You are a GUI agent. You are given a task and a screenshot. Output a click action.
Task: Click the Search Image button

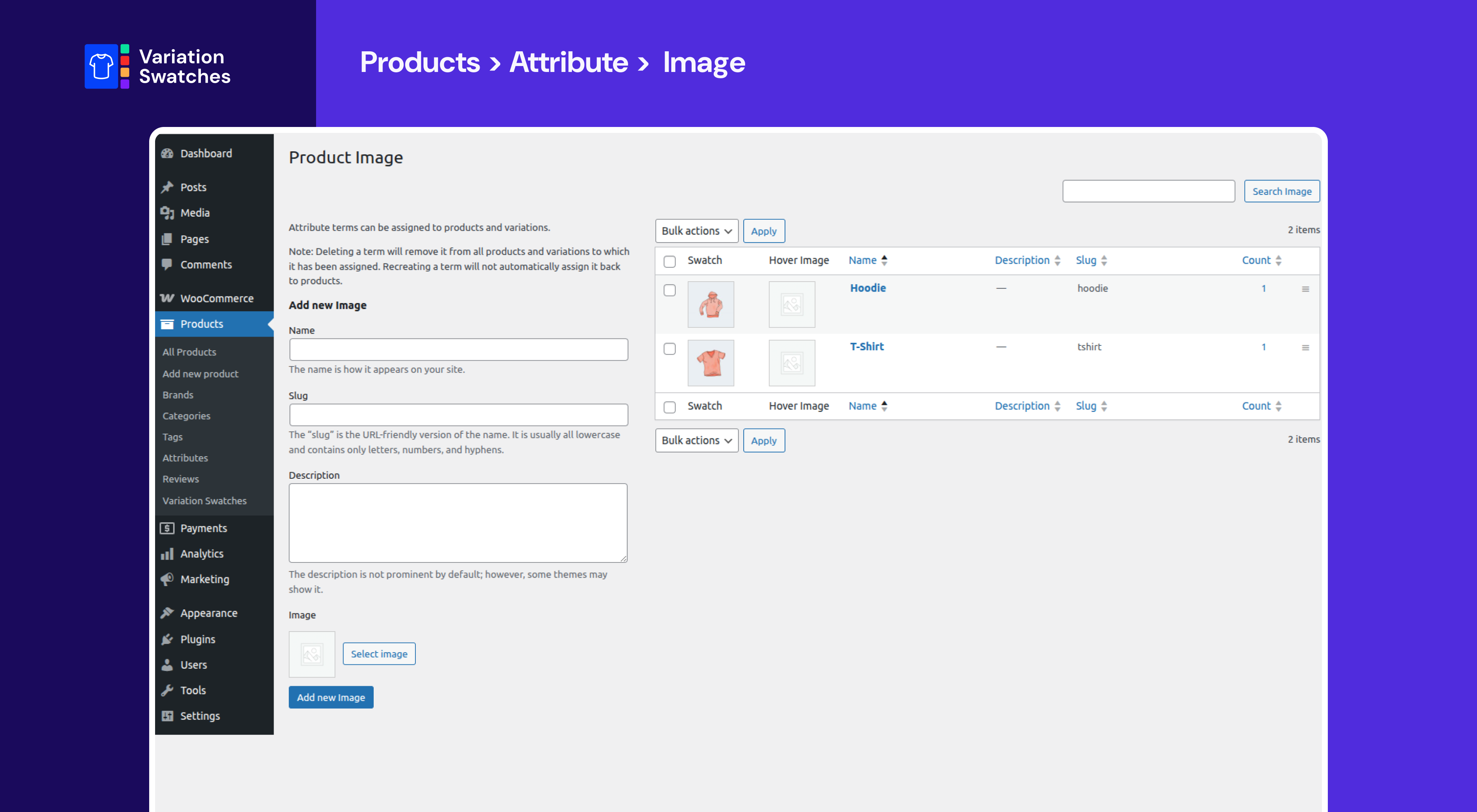click(1281, 192)
